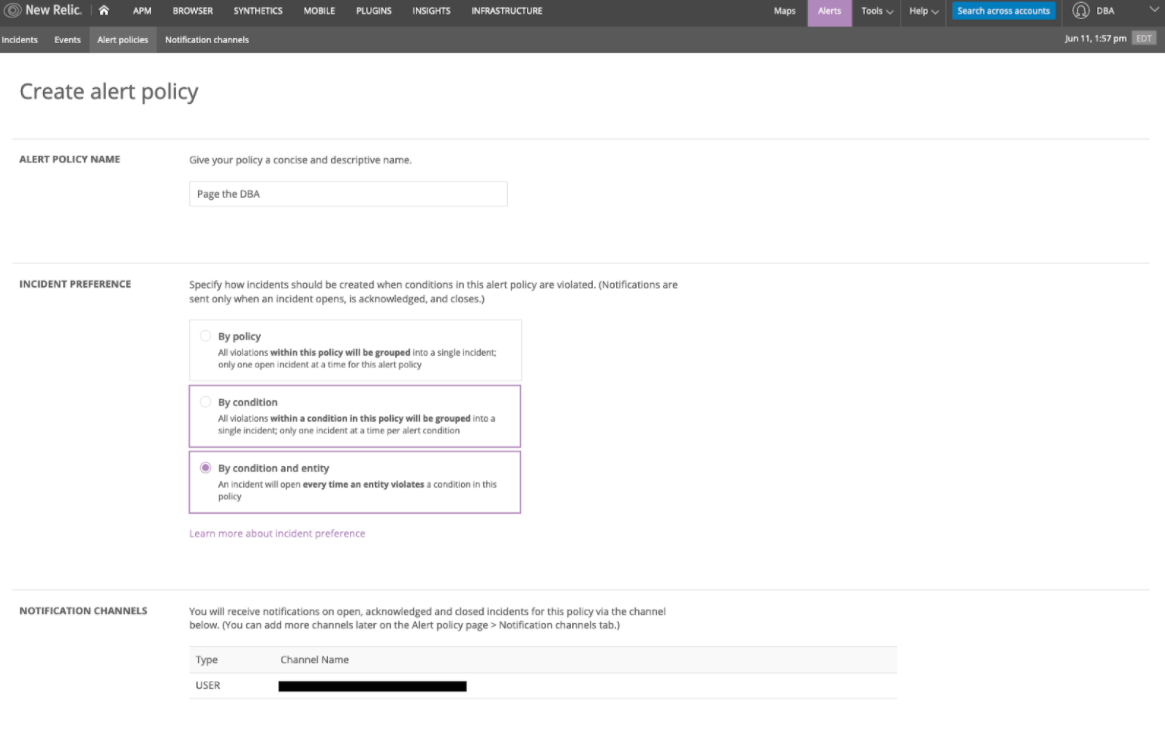The width and height of the screenshot is (1165, 749).
Task: Click the home icon in top navigation
Action: click(x=104, y=11)
